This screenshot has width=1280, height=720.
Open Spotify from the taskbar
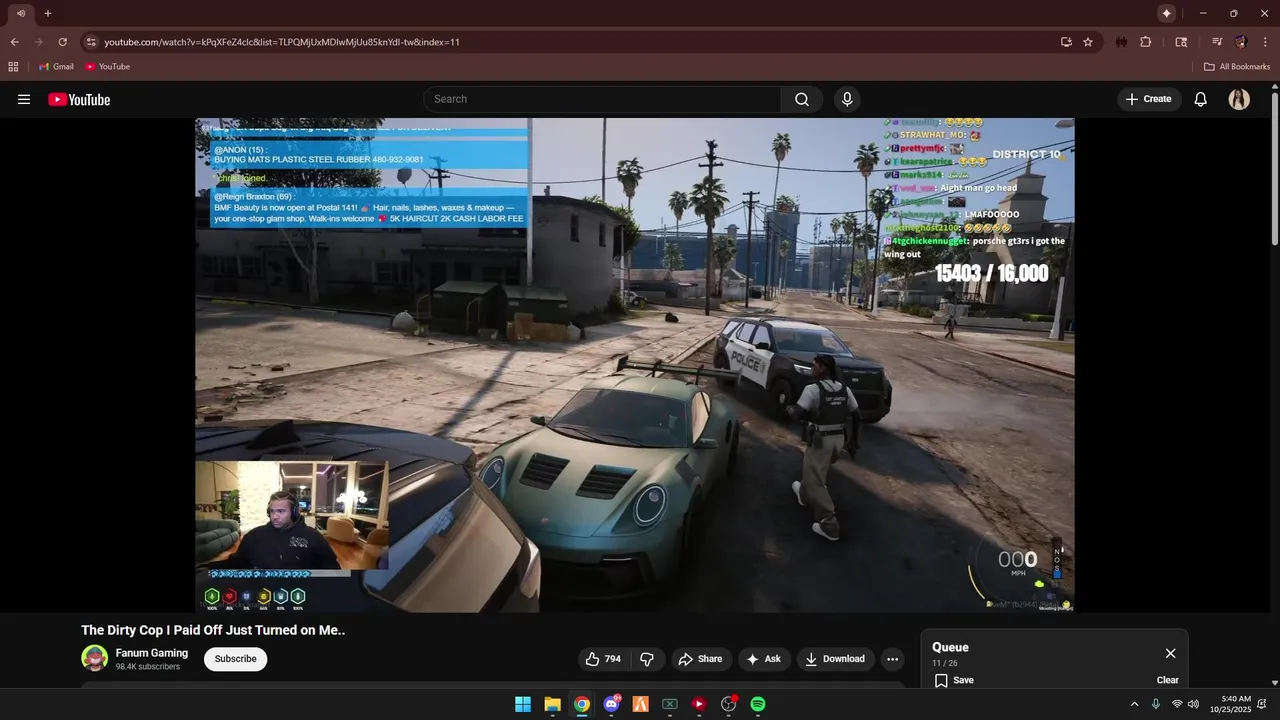pos(758,704)
